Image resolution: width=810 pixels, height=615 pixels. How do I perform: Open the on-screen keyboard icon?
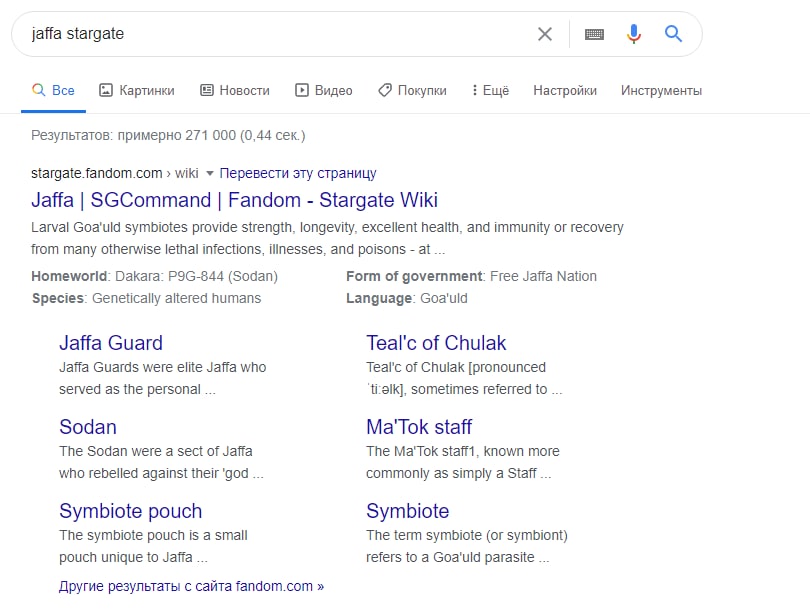click(x=594, y=34)
